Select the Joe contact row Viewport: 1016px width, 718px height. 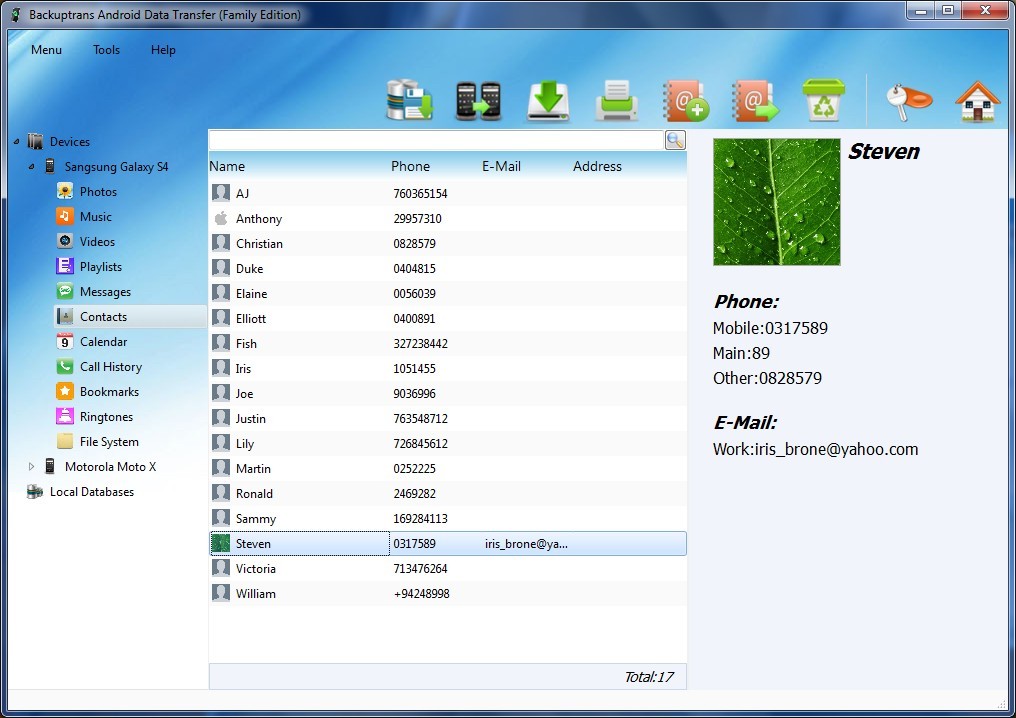coord(448,393)
